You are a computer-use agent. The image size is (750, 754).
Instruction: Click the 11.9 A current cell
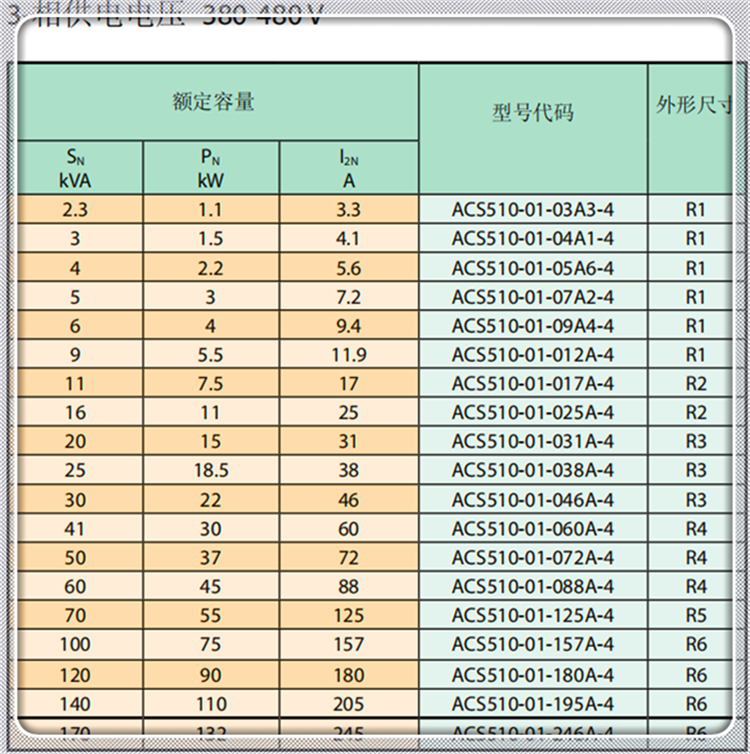(349, 355)
